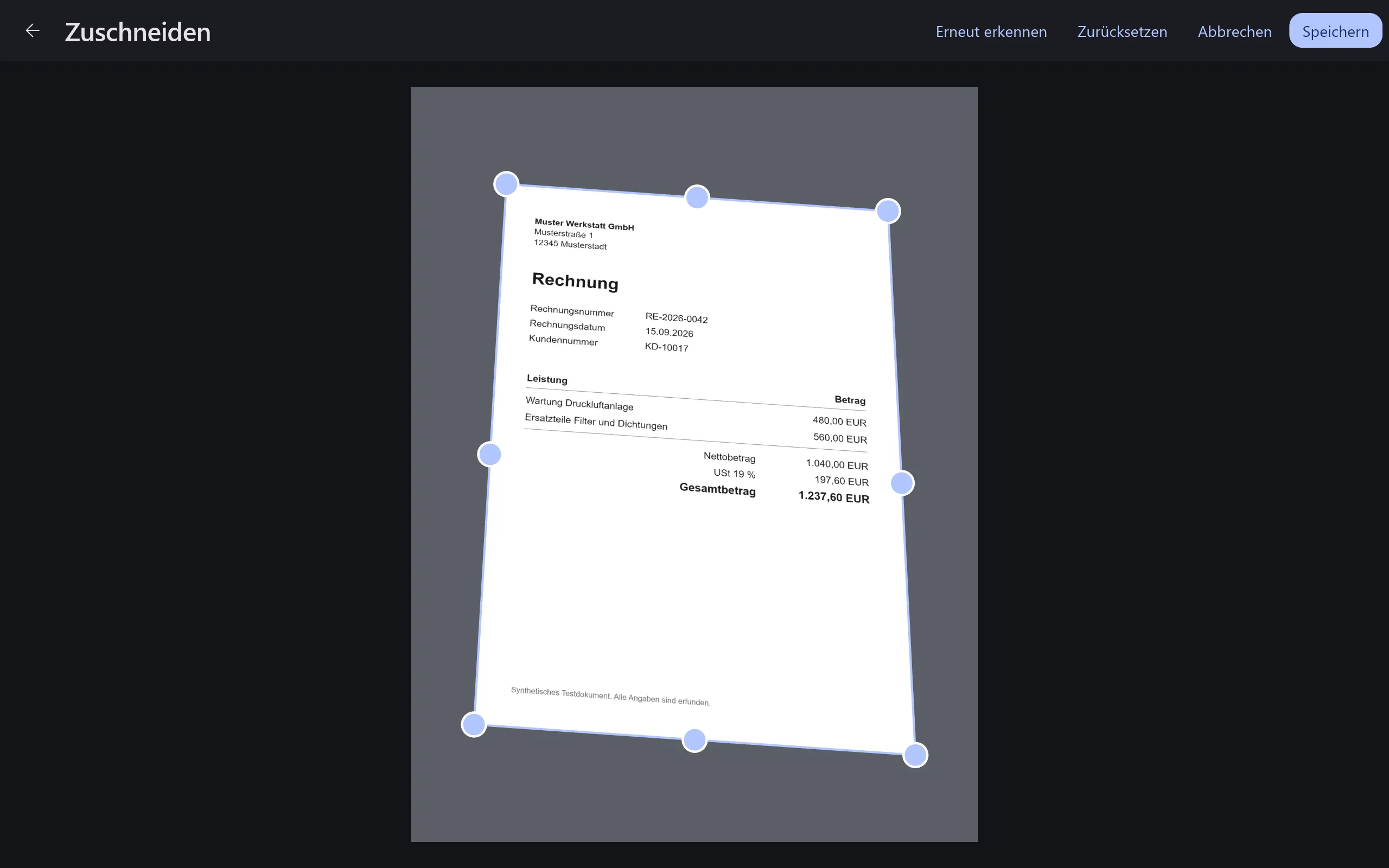Click the Musterstraße 1 address line
1389x868 pixels.
564,233
